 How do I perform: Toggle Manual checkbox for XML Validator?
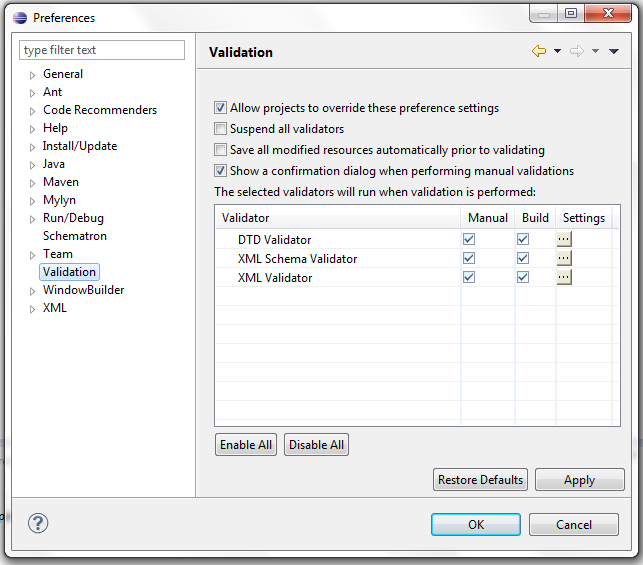pos(469,277)
